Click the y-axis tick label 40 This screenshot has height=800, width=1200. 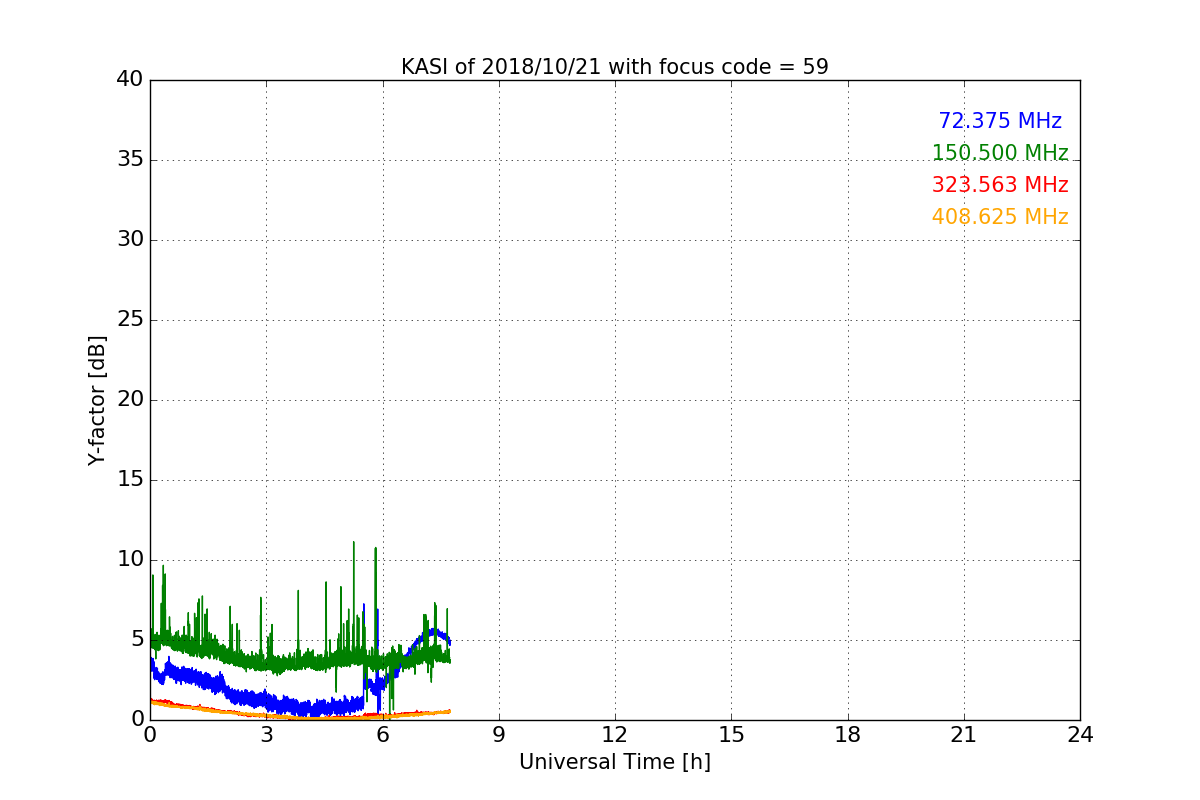(x=130, y=80)
